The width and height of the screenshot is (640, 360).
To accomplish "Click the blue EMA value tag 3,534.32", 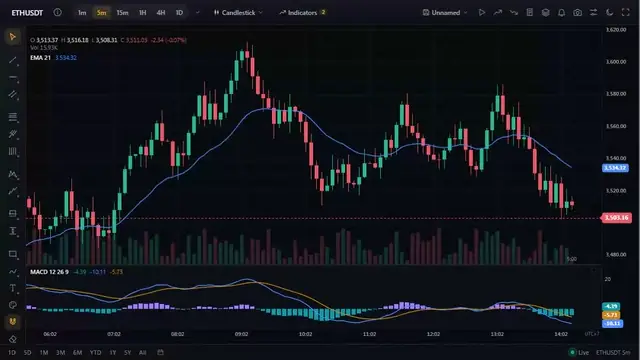I will 615,168.
